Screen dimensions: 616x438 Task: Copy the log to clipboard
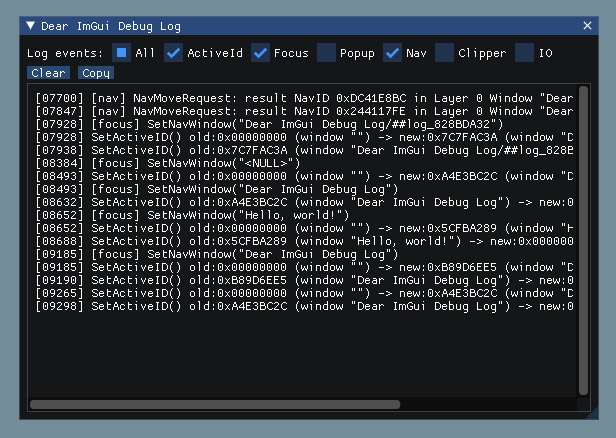[96, 73]
